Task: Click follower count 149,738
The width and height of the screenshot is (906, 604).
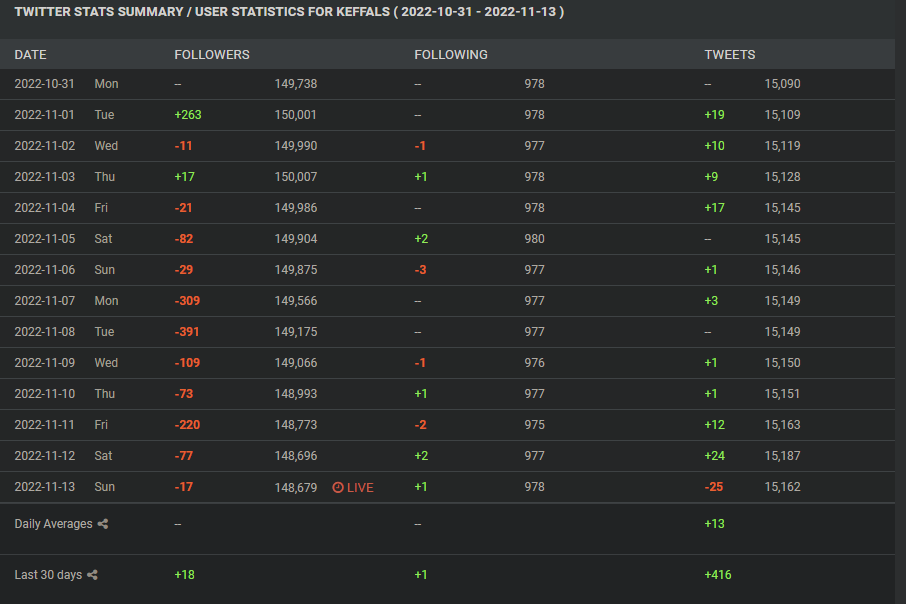Action: [296, 84]
